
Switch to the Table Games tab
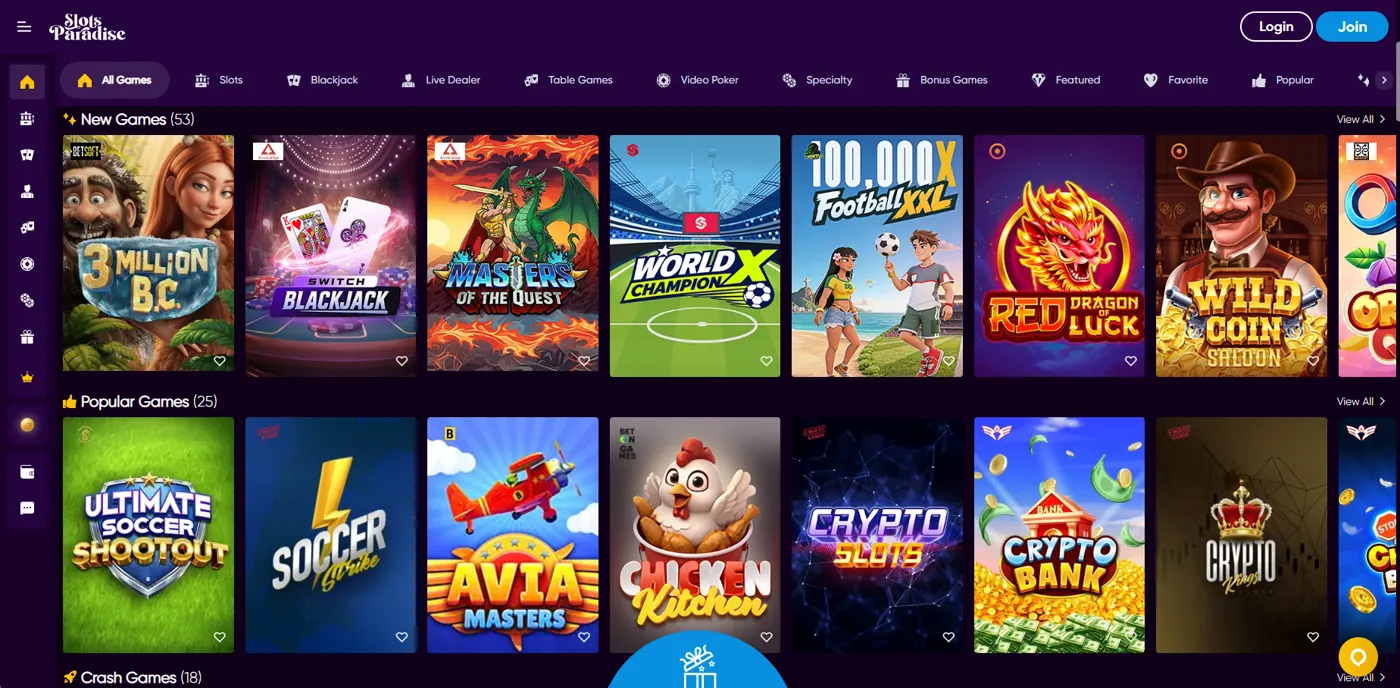click(x=568, y=80)
